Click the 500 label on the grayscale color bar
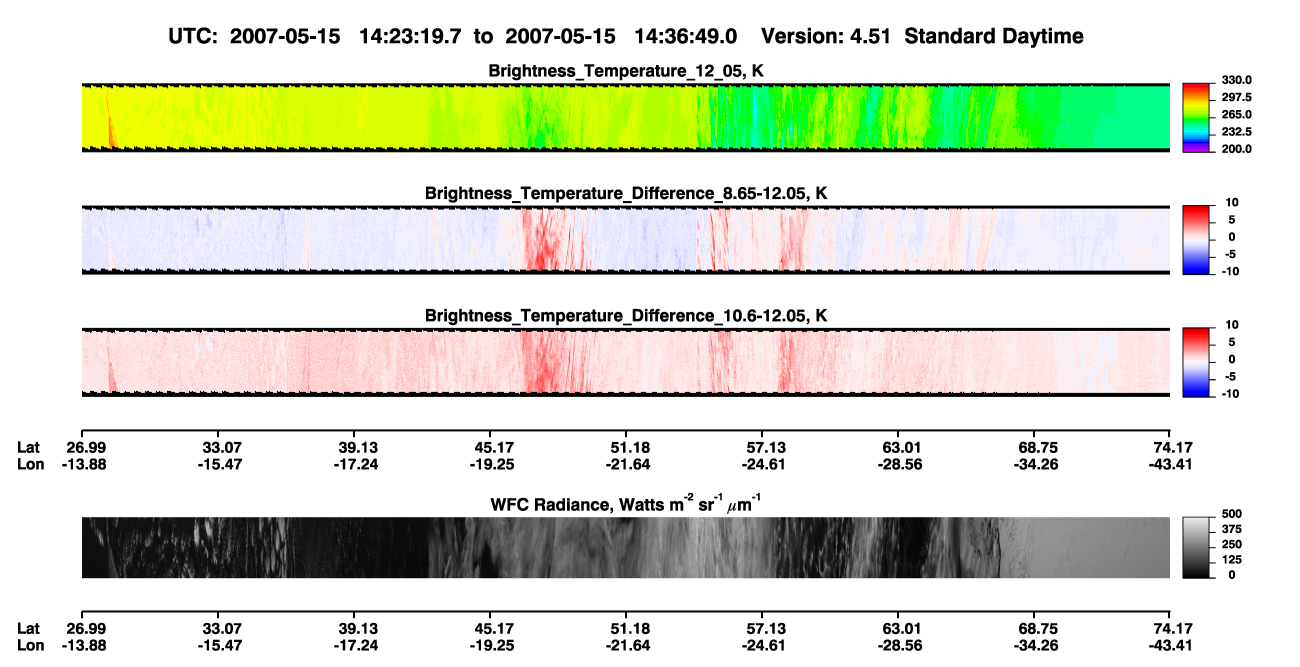1300x667 pixels. pos(1231,514)
